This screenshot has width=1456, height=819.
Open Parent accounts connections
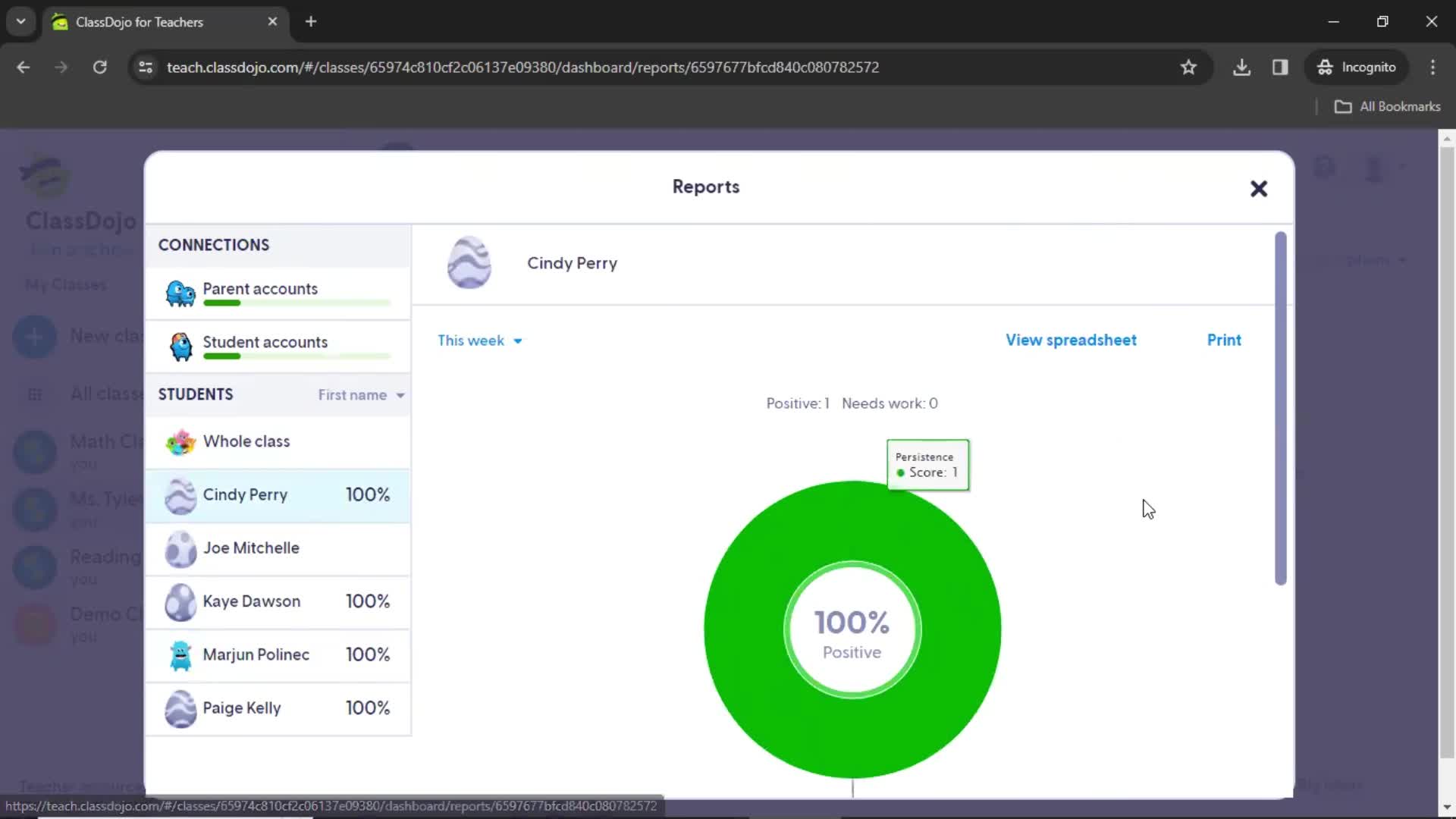tap(278, 293)
